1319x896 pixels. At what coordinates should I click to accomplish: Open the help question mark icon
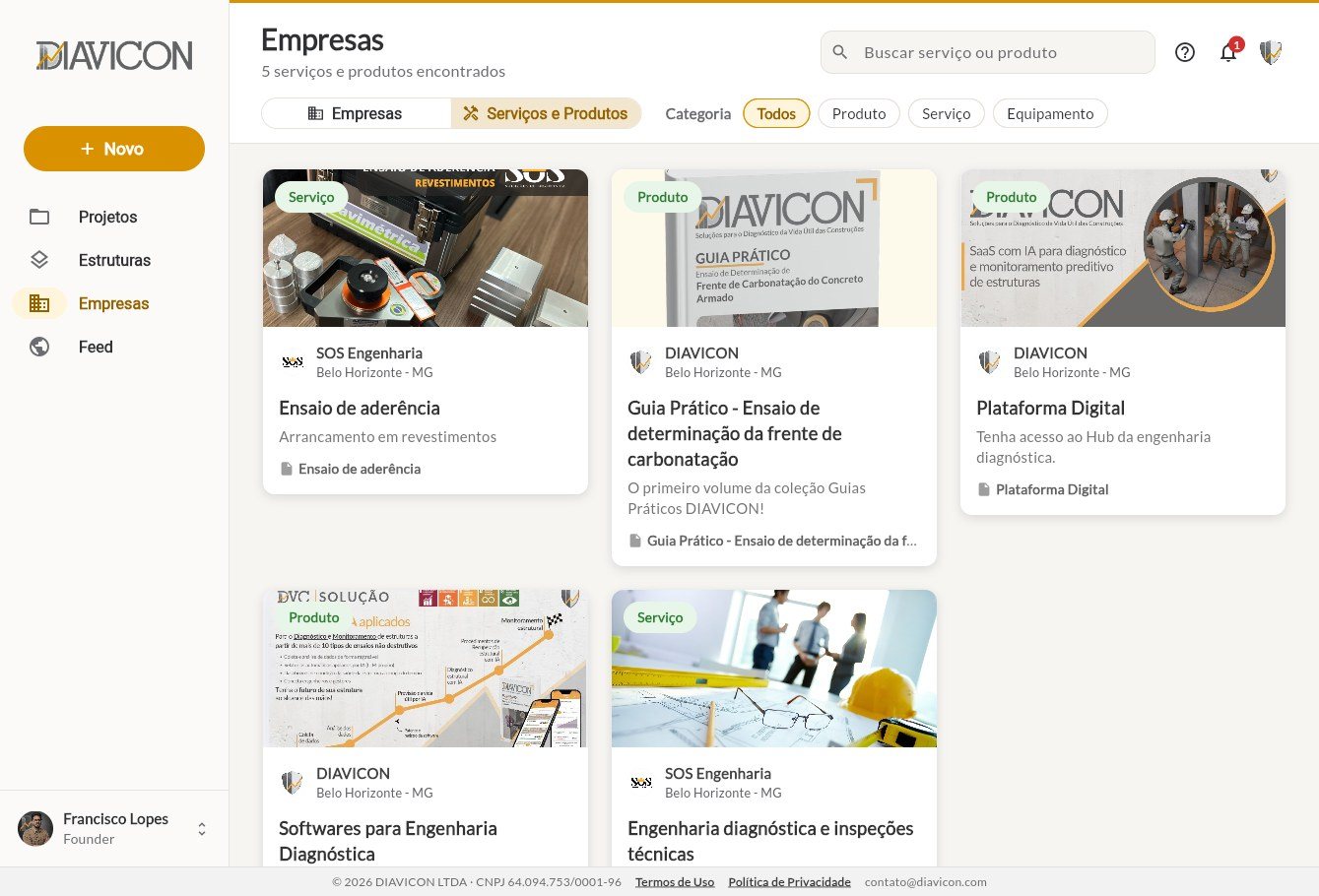click(x=1185, y=52)
